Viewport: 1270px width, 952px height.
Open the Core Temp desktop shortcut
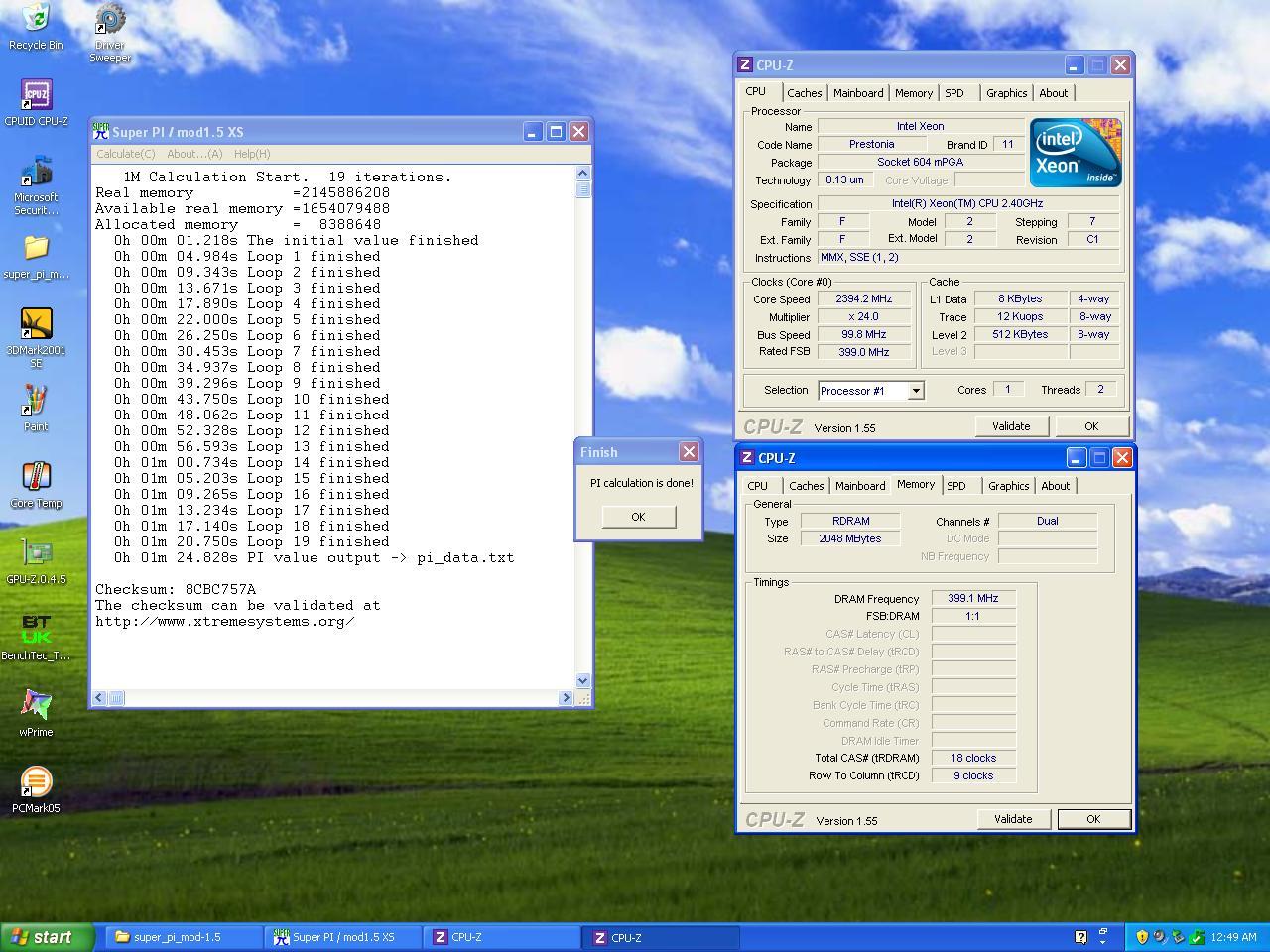pyautogui.click(x=36, y=485)
